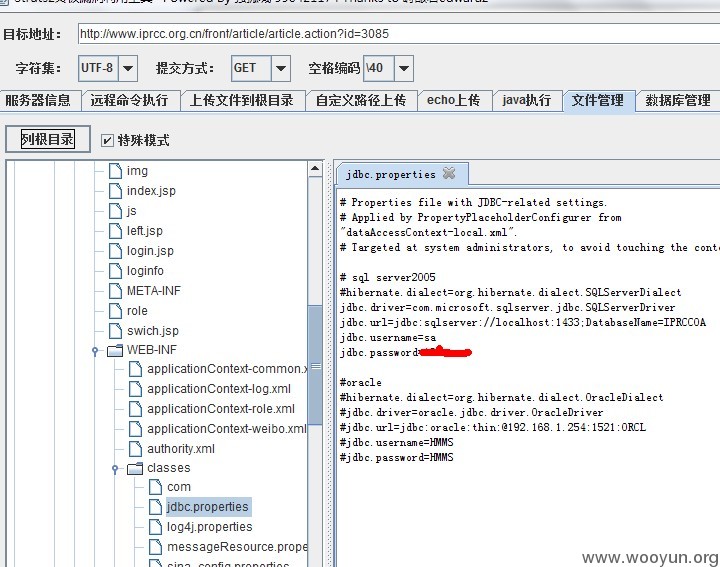
Task: Click the '# sql server2005' comment line
Action: [388, 277]
